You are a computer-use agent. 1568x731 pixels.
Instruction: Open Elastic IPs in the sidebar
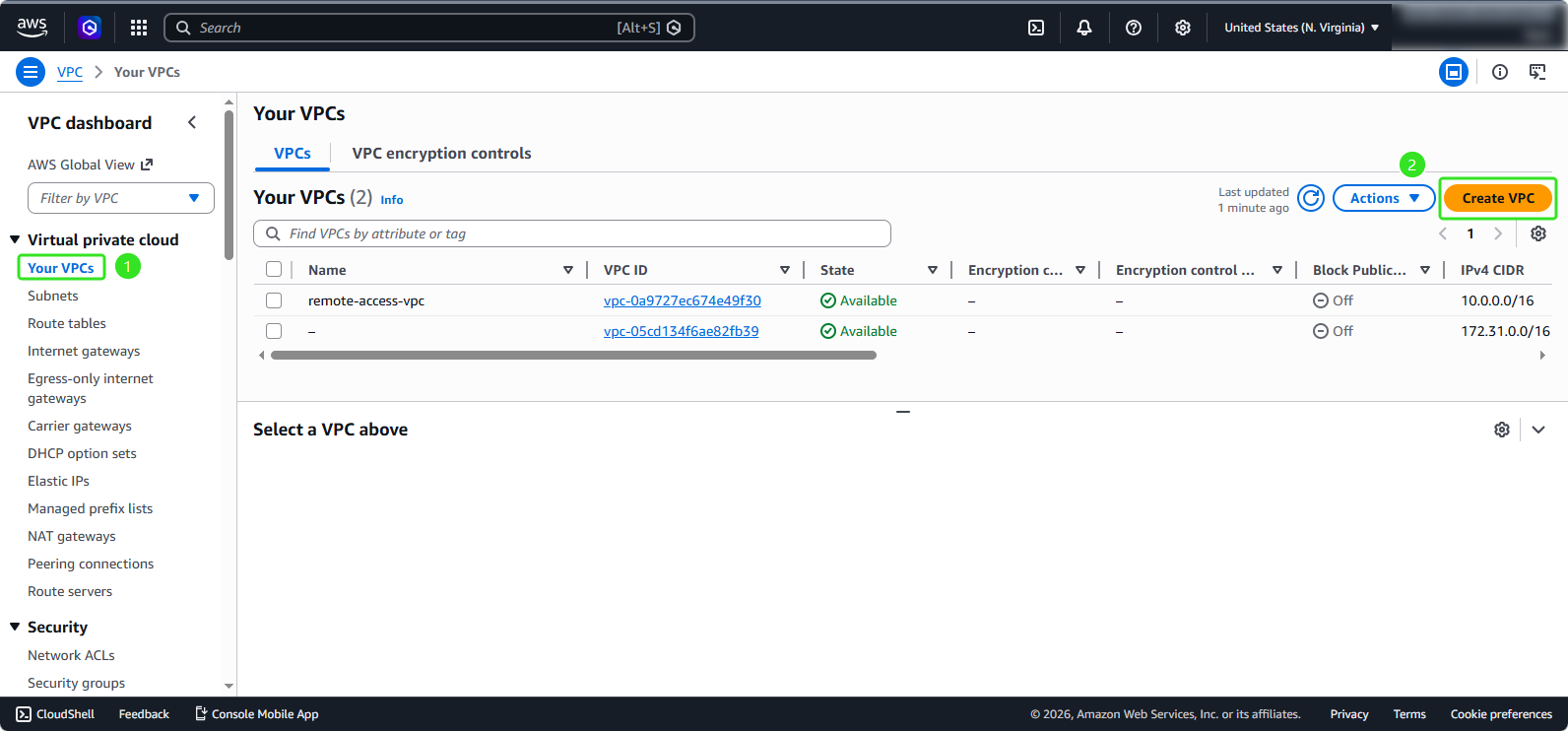coord(58,481)
